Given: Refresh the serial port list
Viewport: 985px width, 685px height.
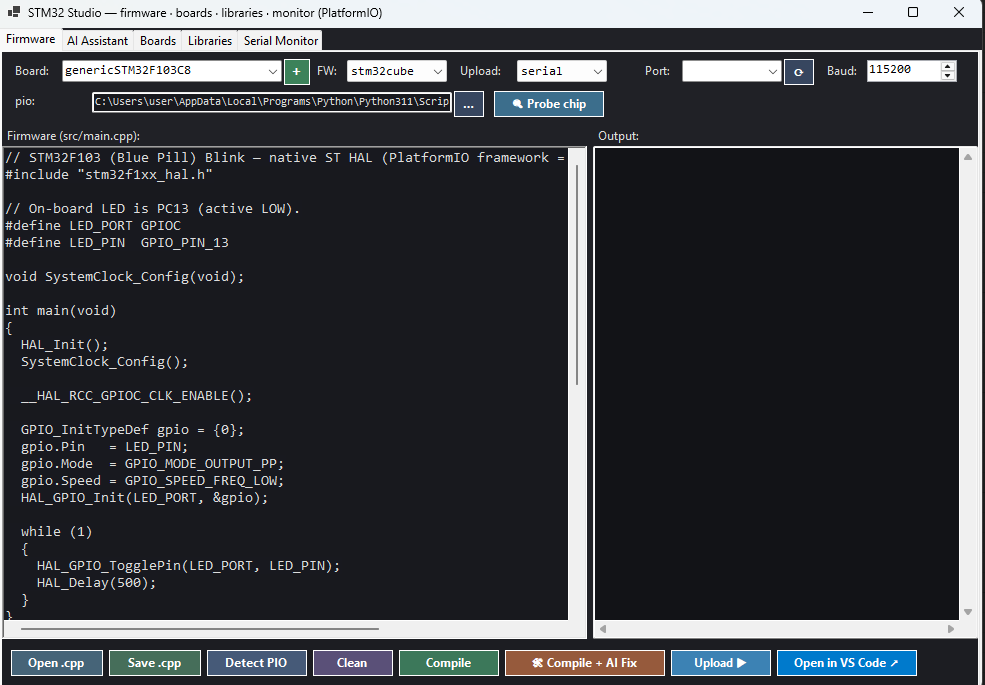Looking at the screenshot, I should coord(798,72).
